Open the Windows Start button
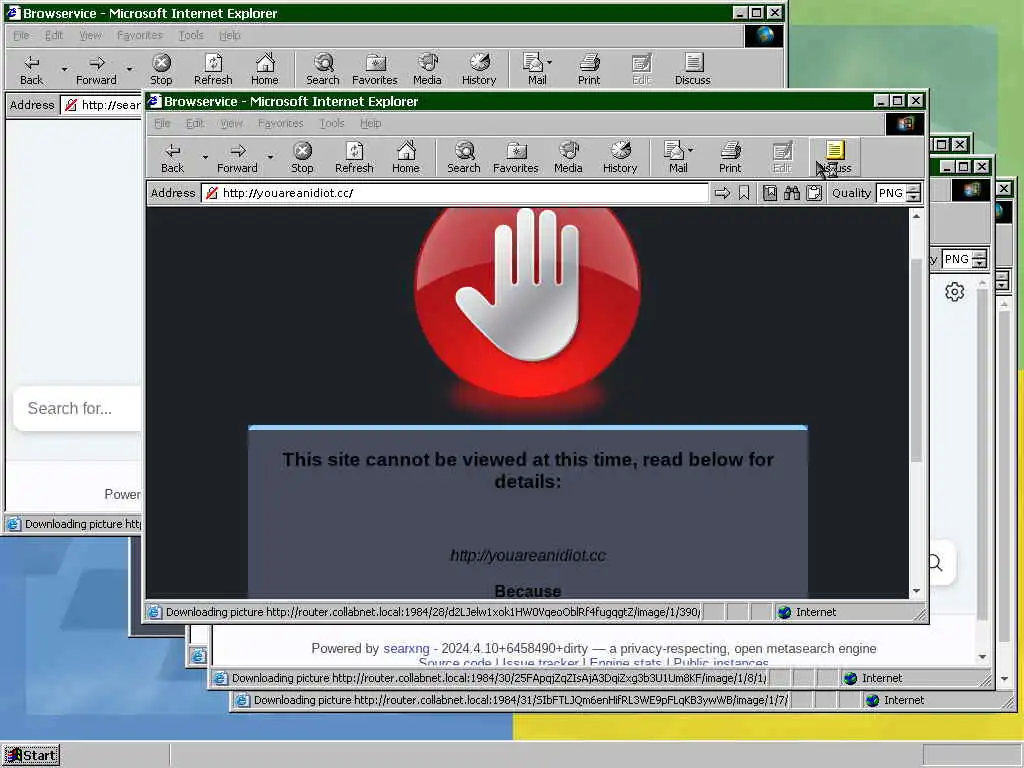This screenshot has width=1024, height=768. (31, 756)
